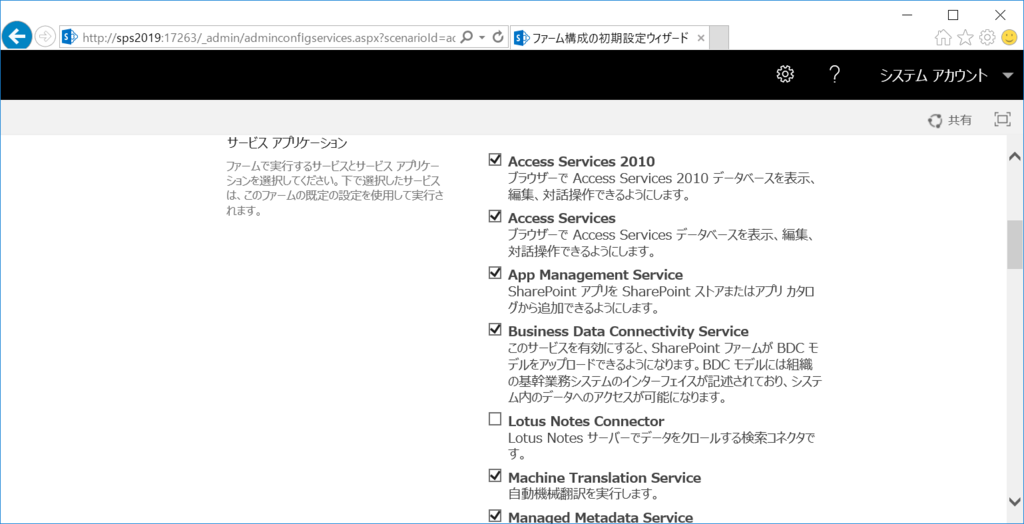Viewport: 1024px width, 524px height.
Task: Toggle focus on content fullscreen icon
Action: pos(1002,120)
